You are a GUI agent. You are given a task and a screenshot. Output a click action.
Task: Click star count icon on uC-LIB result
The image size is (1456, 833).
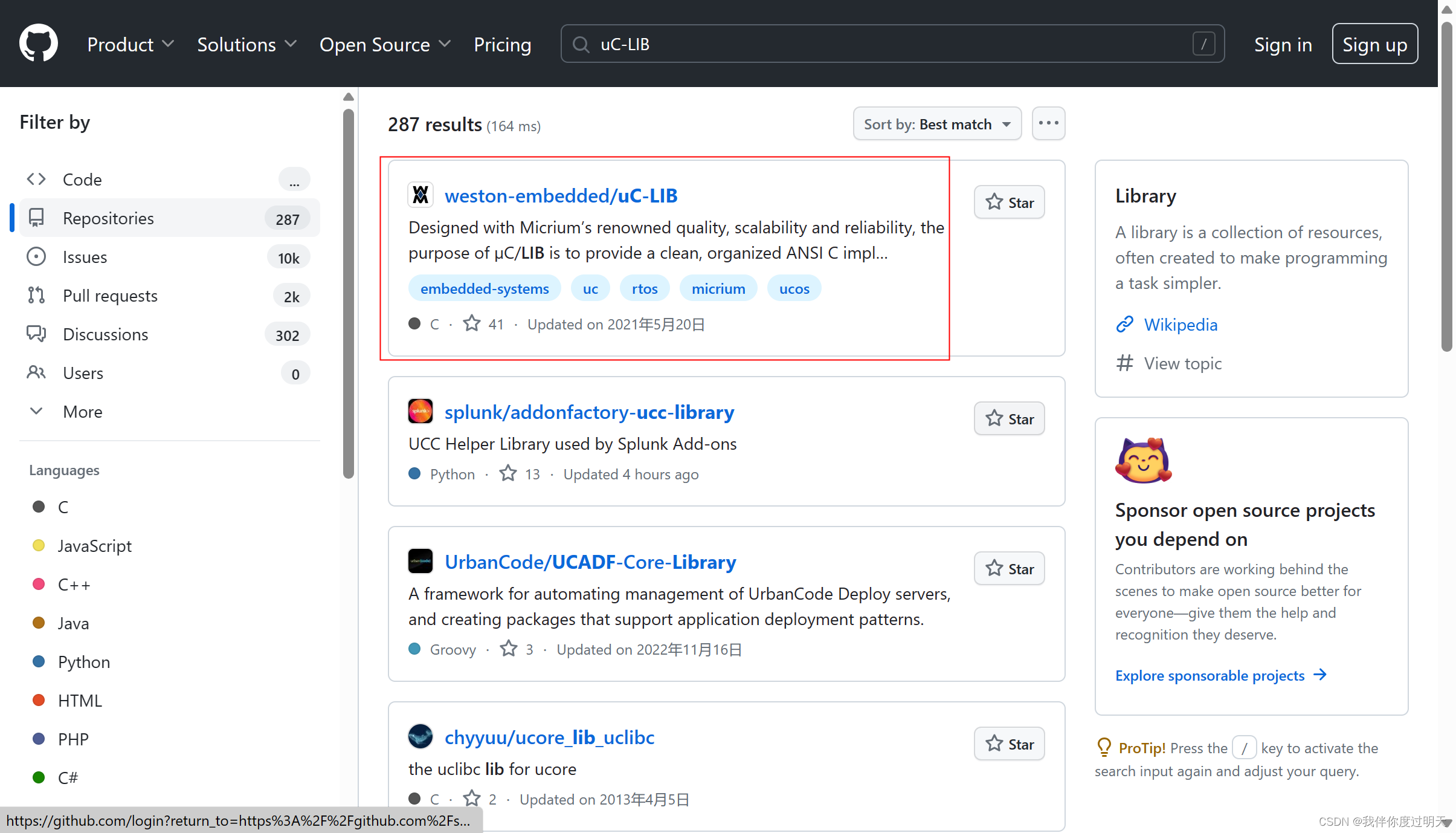coord(472,324)
